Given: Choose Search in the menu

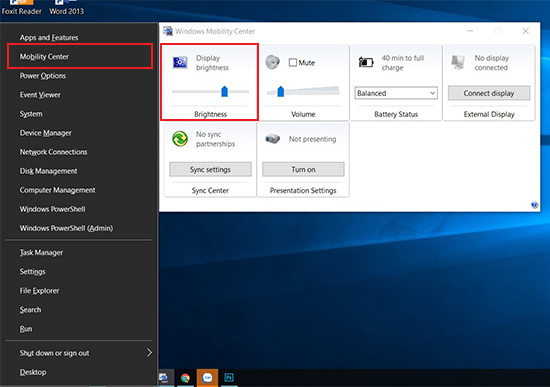Looking at the screenshot, I should click(30, 310).
